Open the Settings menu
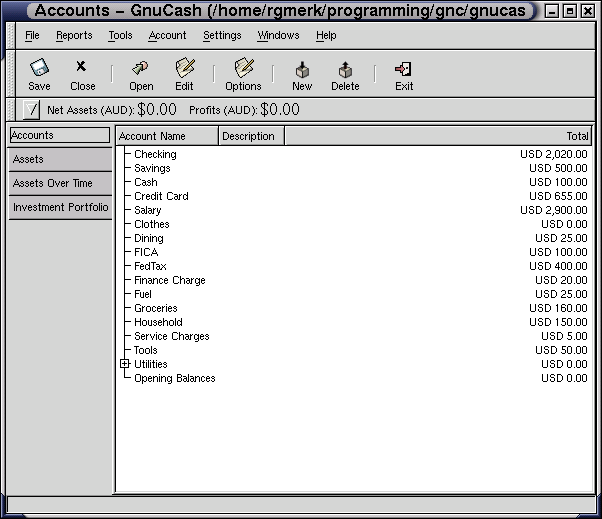 pos(222,35)
